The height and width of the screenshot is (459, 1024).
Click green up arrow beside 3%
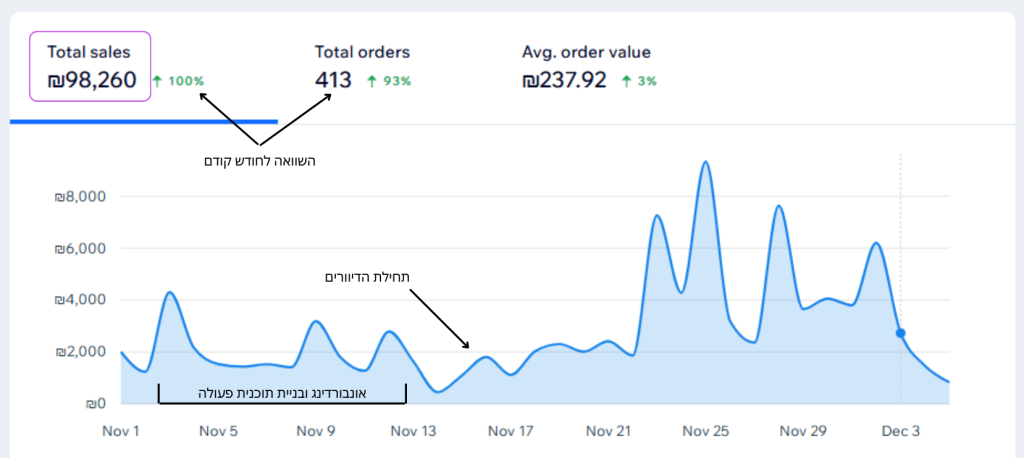coord(627,81)
